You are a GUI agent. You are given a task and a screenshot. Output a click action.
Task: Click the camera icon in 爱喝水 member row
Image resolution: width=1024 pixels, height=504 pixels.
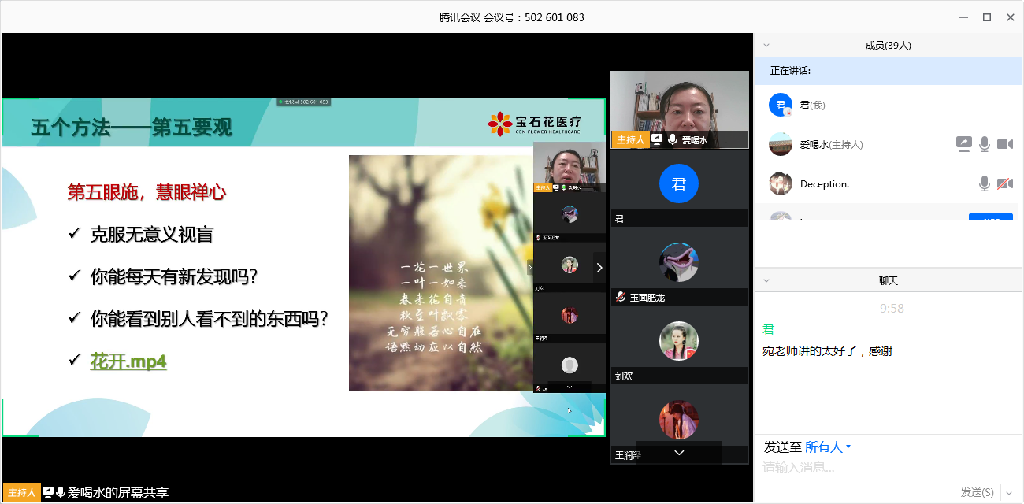(x=1004, y=144)
